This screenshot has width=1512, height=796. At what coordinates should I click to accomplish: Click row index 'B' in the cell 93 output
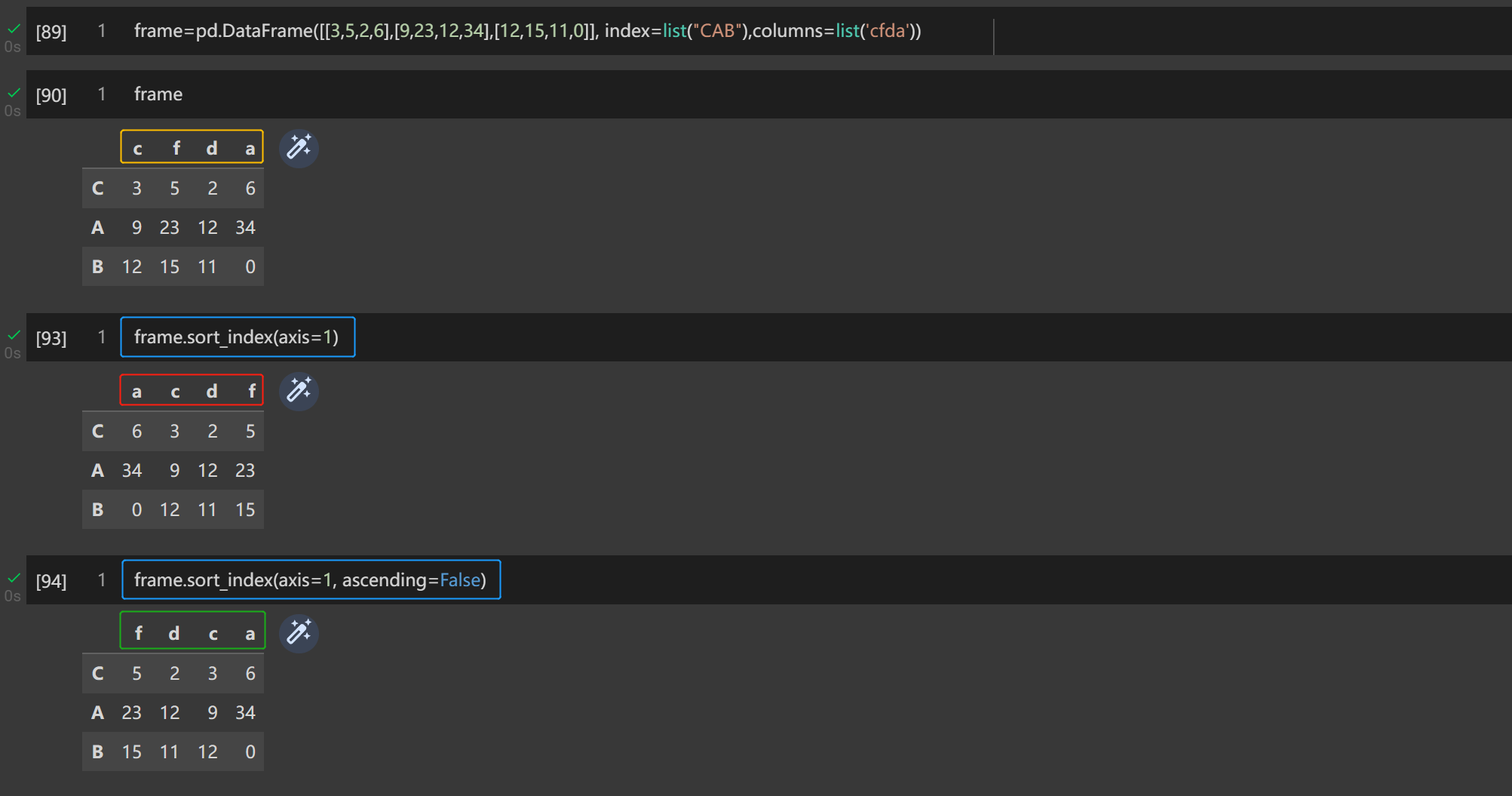click(97, 509)
